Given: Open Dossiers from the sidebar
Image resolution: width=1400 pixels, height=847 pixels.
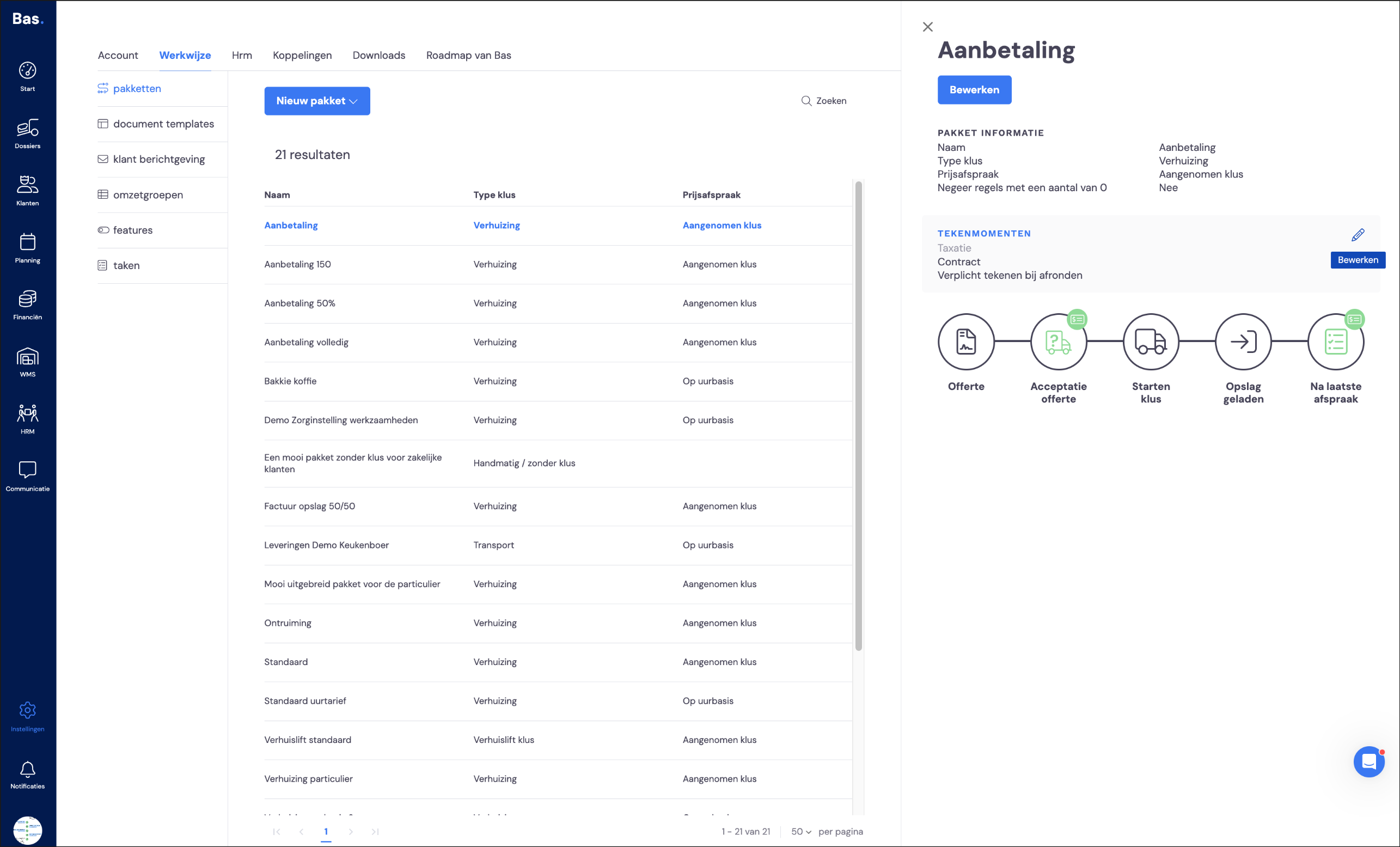Looking at the screenshot, I should click(27, 134).
